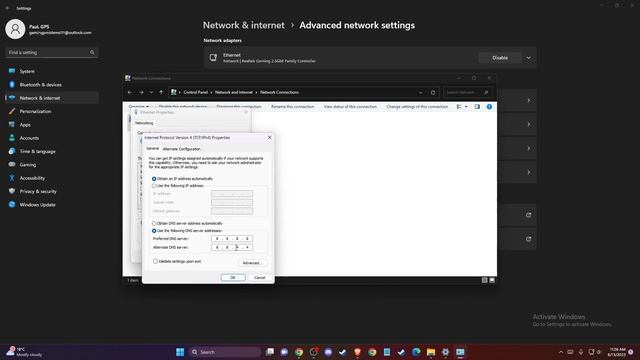The width and height of the screenshot is (640, 360).
Task: Open the Accounts person icon in sidebar
Action: 12,138
